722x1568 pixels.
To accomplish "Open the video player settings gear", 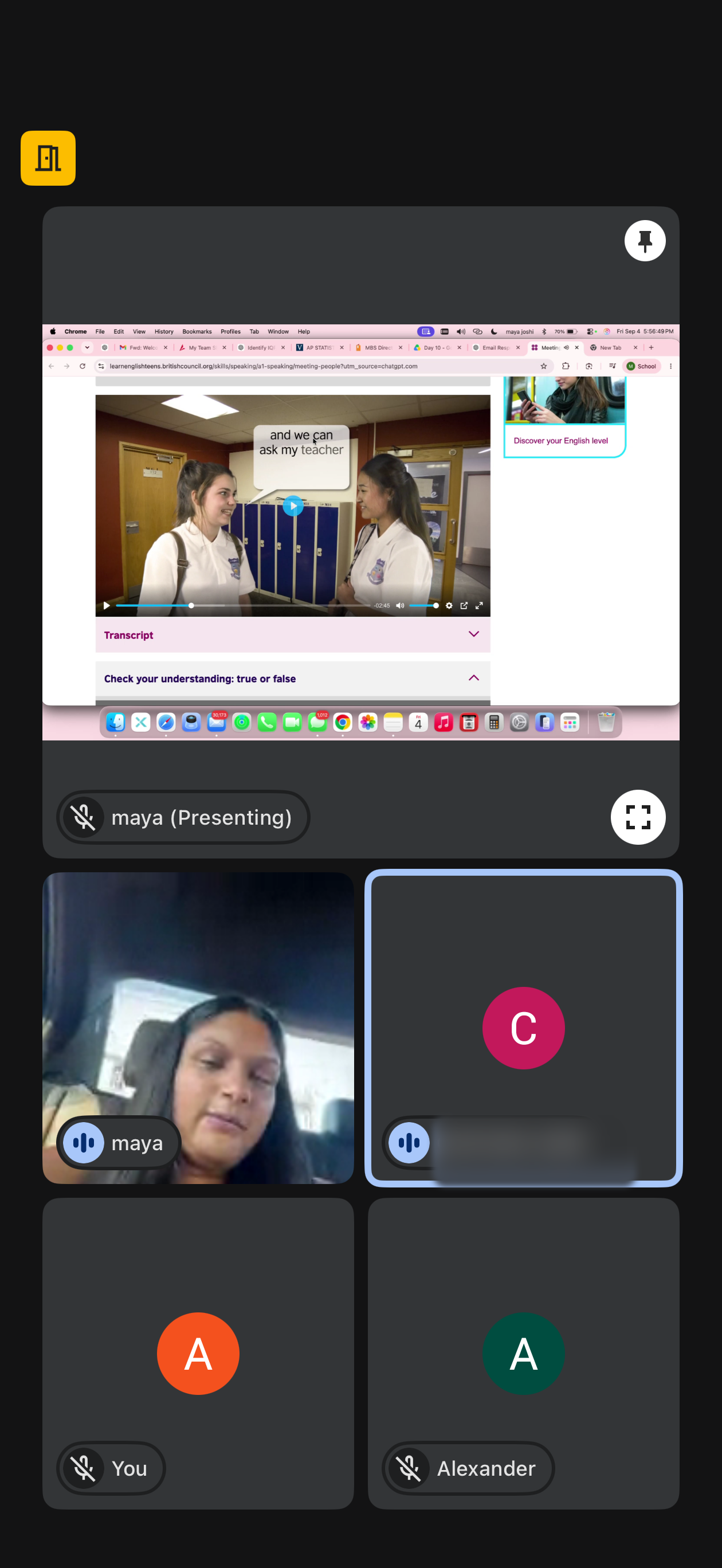I will point(449,606).
